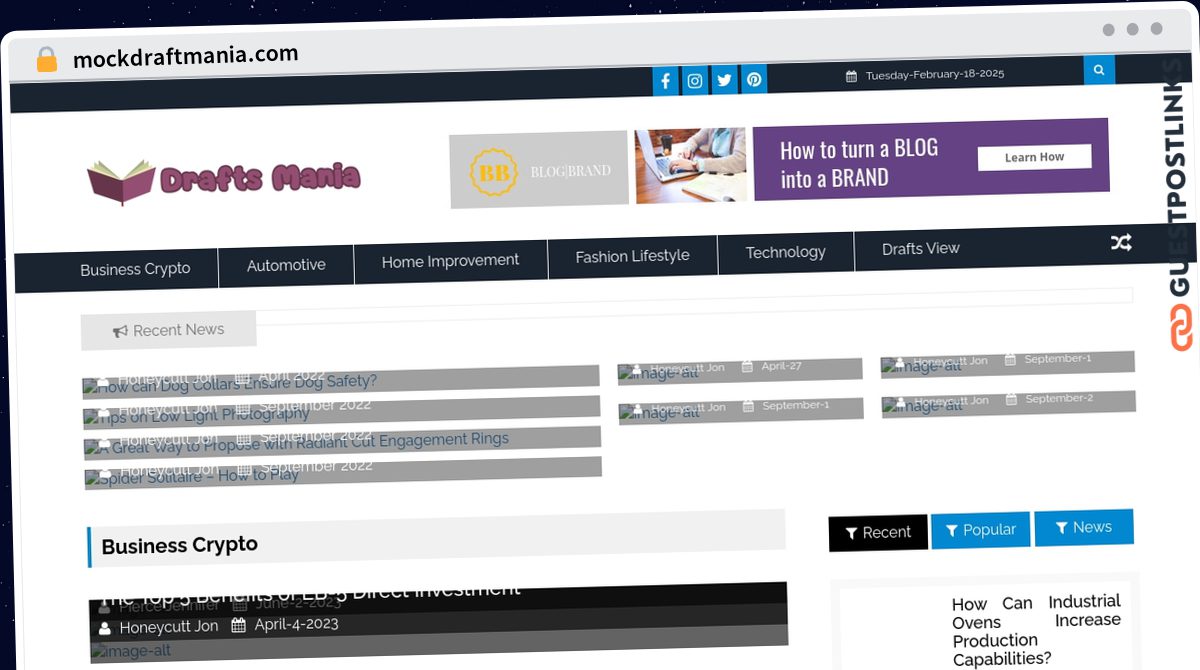The height and width of the screenshot is (670, 1200).
Task: Open the Pinterest social icon
Action: click(x=754, y=80)
